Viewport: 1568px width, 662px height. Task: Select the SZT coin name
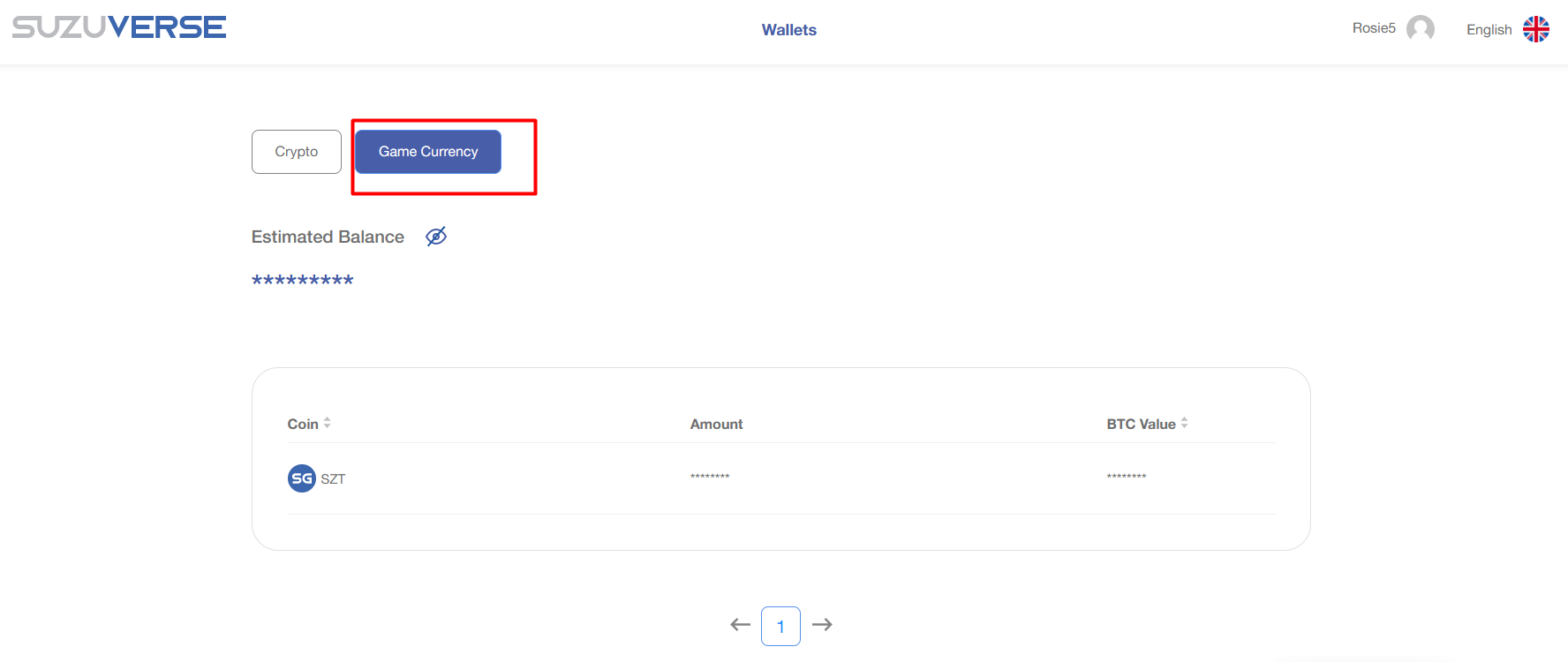333,479
